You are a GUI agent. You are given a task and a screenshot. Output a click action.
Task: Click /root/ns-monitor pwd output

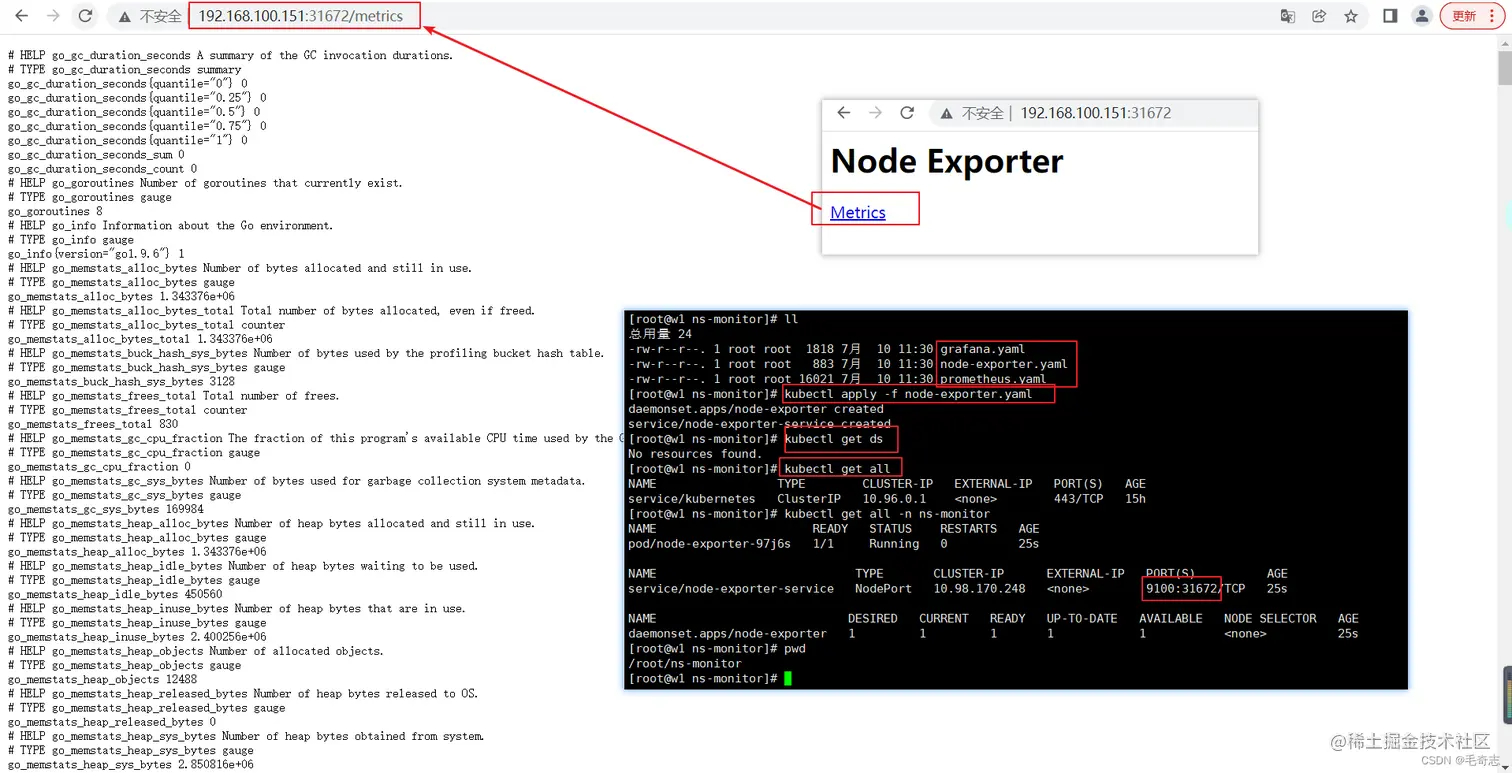[685, 663]
